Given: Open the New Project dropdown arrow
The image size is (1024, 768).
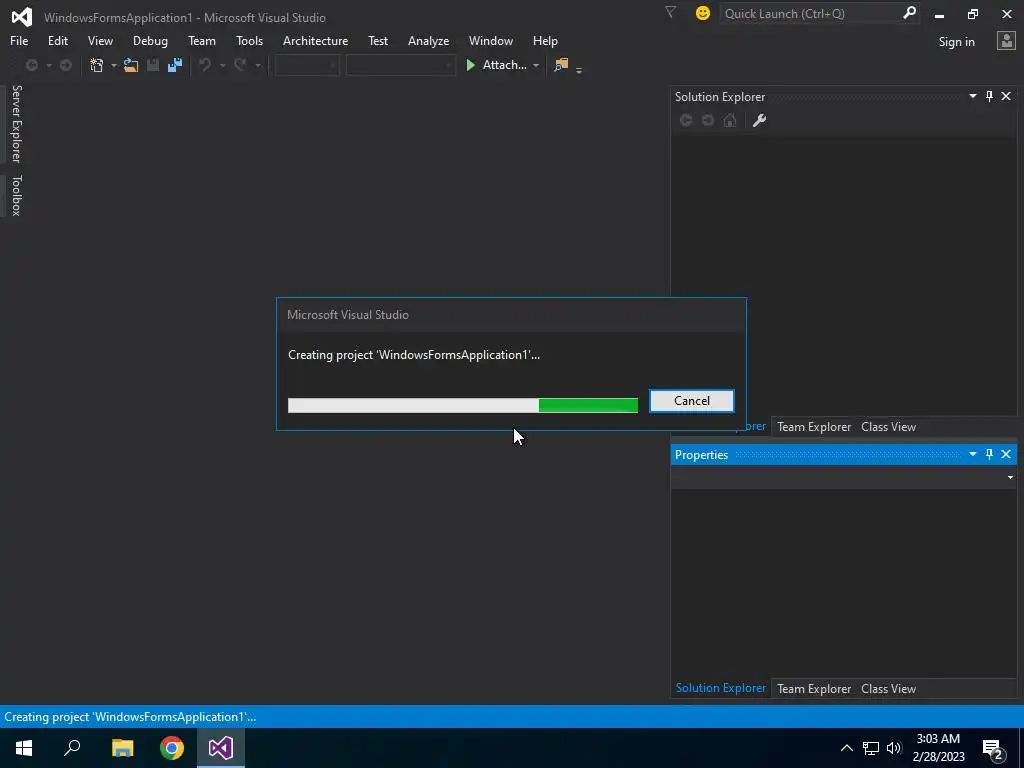Looking at the screenshot, I should [x=114, y=65].
